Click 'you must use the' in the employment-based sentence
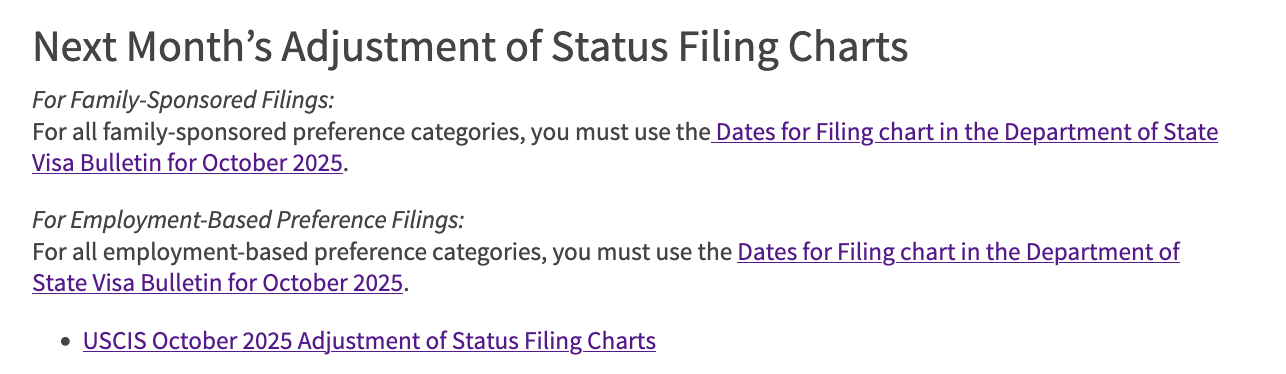Image resolution: width=1286 pixels, height=374 pixels. (642, 252)
